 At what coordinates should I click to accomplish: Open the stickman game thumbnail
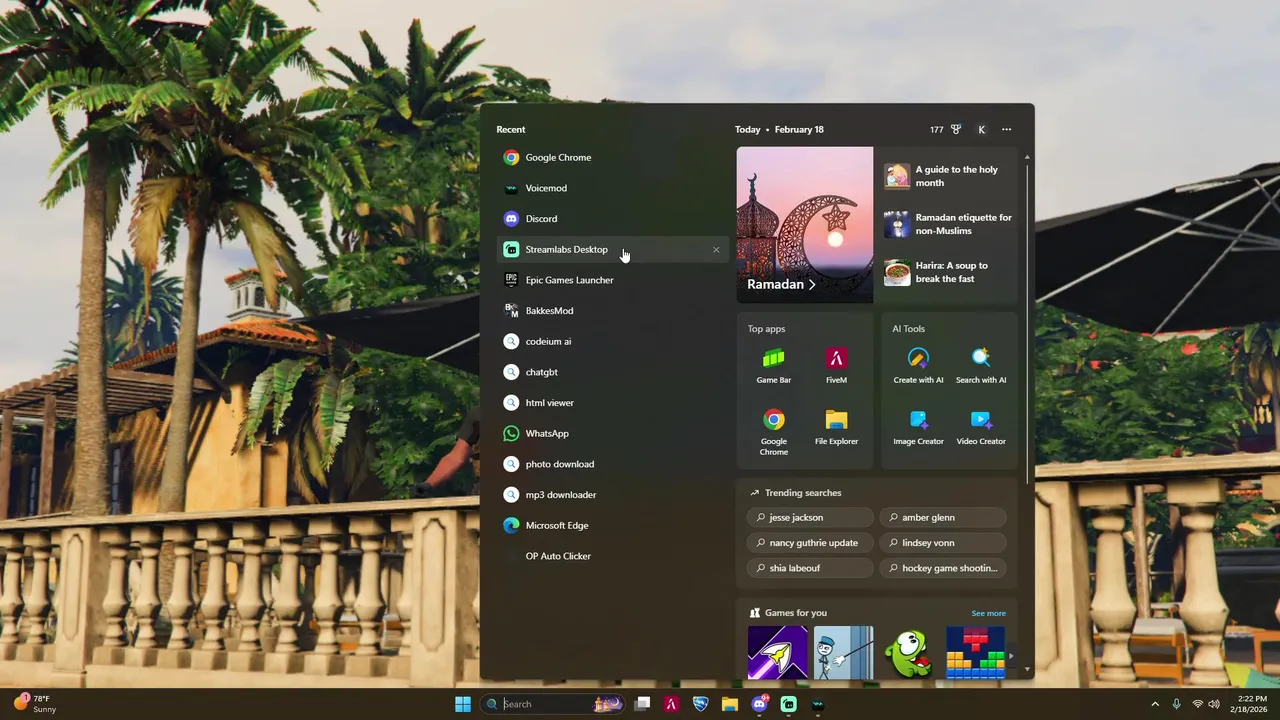point(844,653)
